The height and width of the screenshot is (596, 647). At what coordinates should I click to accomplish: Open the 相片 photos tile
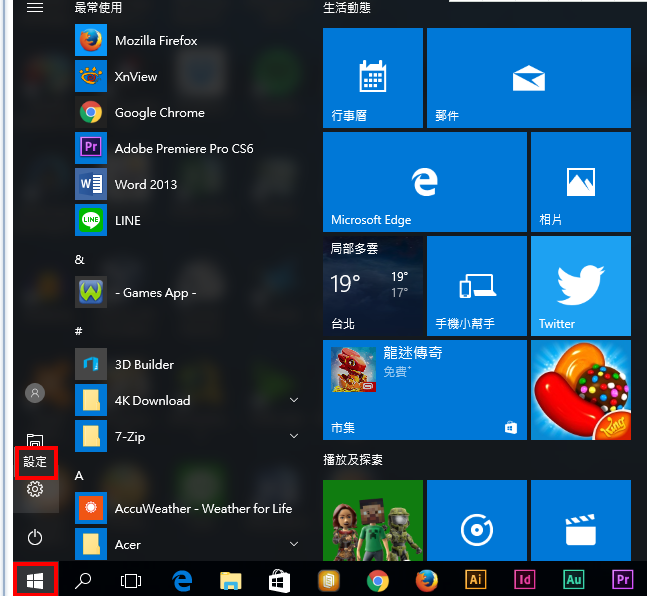pos(581,182)
